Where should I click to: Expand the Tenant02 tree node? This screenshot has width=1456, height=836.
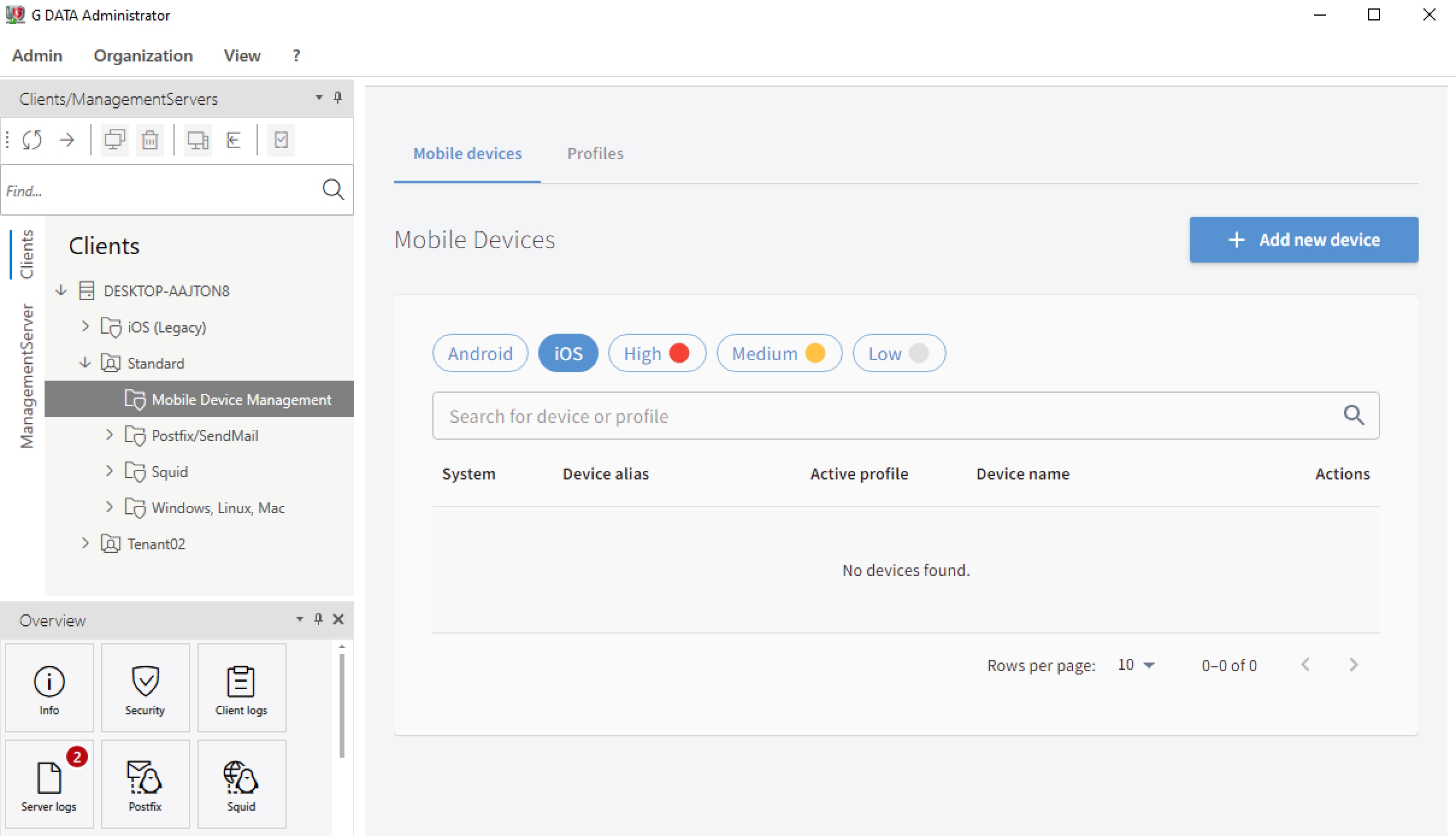click(x=85, y=544)
